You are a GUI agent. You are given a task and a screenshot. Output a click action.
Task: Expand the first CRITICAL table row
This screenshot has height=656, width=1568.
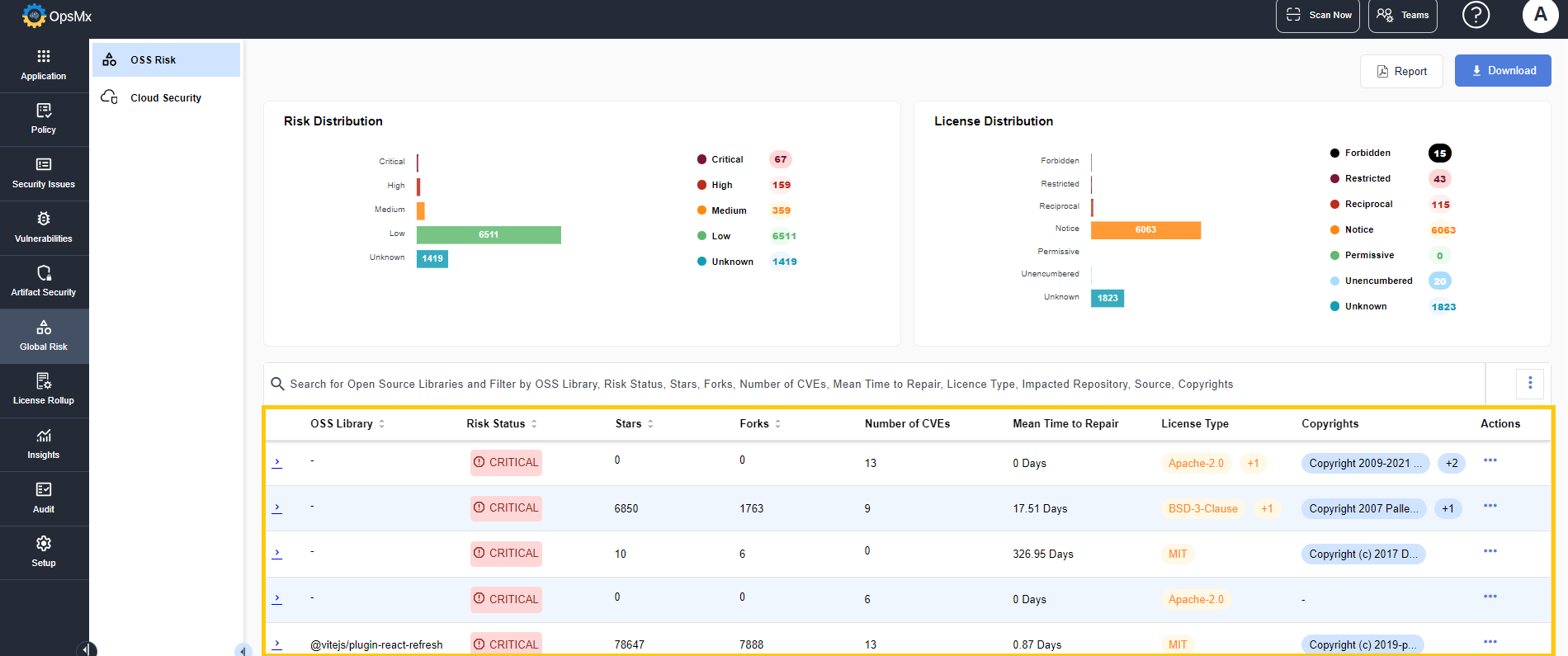(x=277, y=463)
